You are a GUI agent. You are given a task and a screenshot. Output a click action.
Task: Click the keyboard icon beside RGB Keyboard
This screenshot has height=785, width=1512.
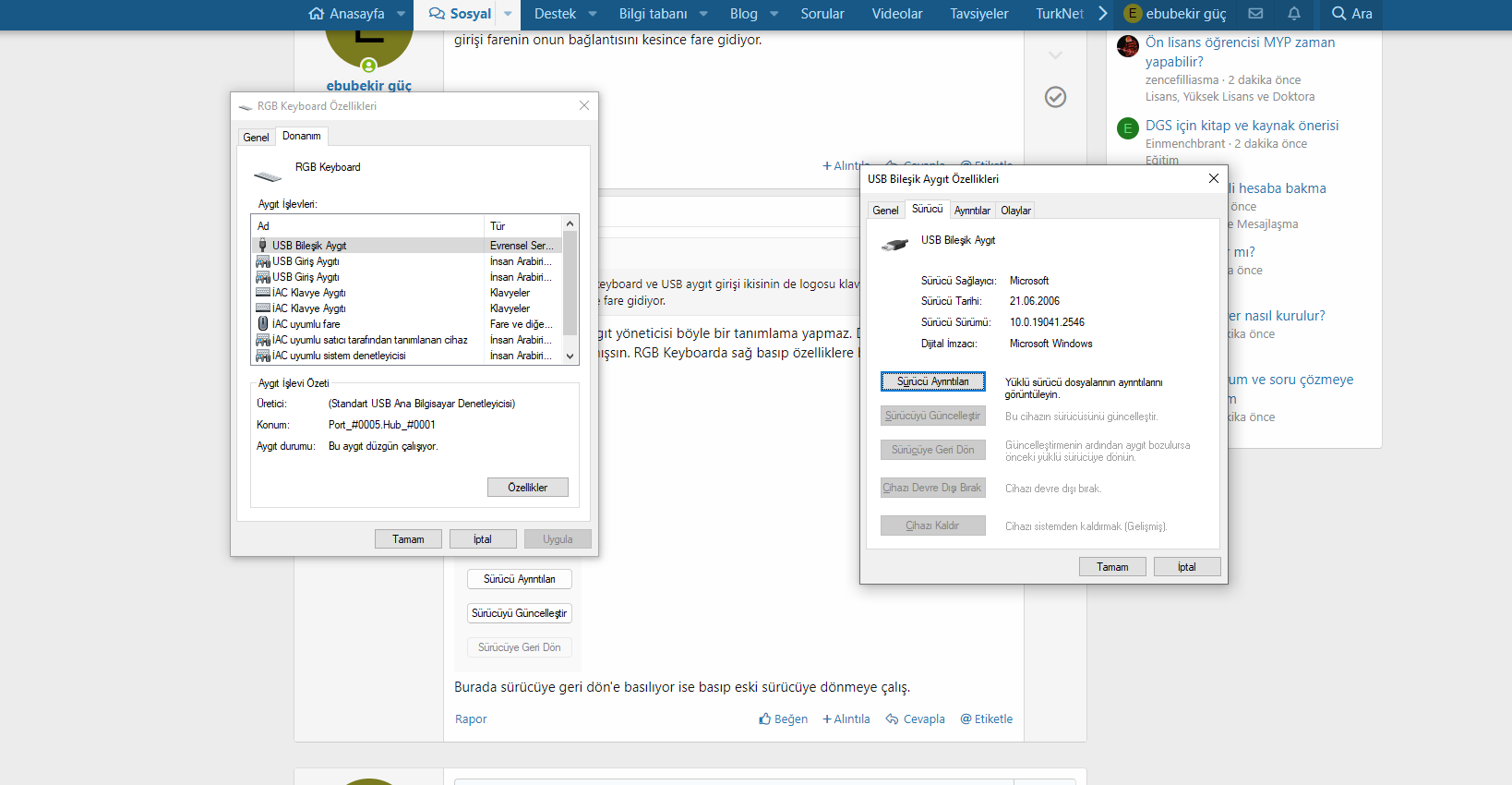268,175
